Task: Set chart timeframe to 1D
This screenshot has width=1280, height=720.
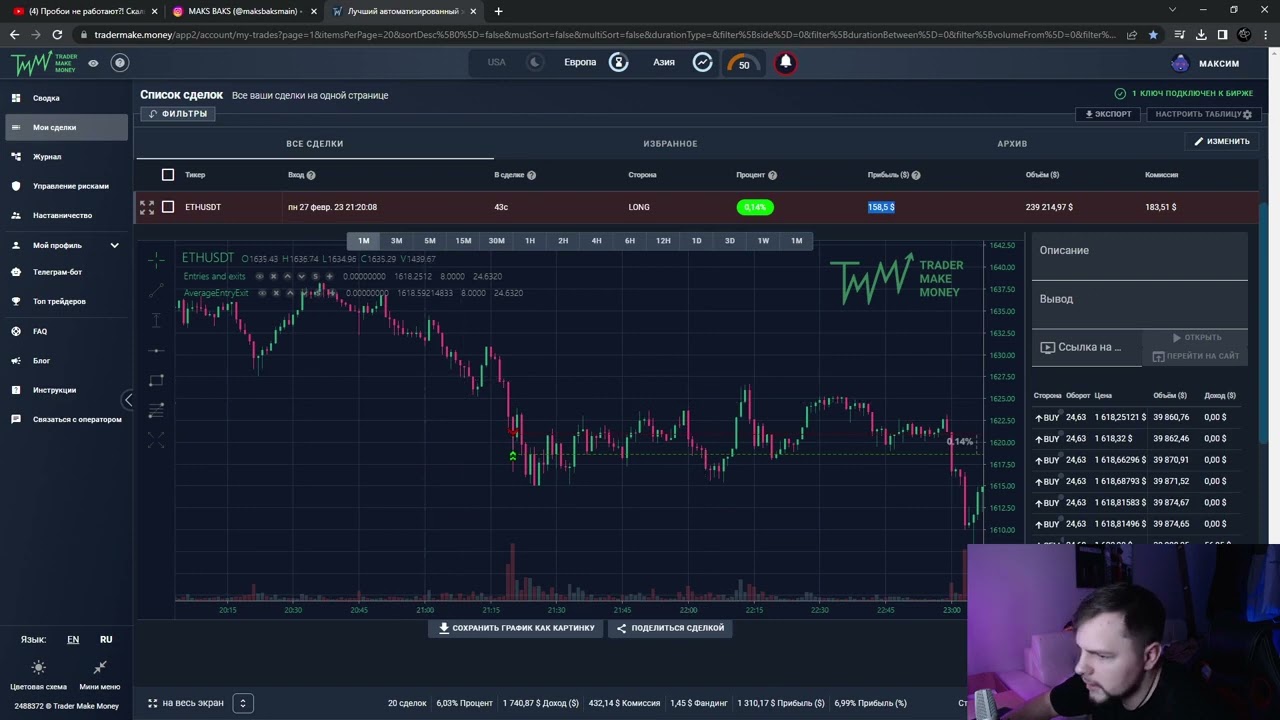Action: 696,241
